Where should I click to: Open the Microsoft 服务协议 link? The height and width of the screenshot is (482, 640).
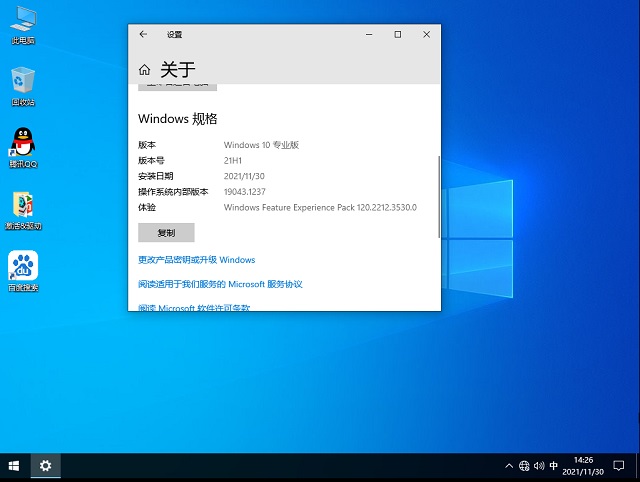tap(220, 284)
